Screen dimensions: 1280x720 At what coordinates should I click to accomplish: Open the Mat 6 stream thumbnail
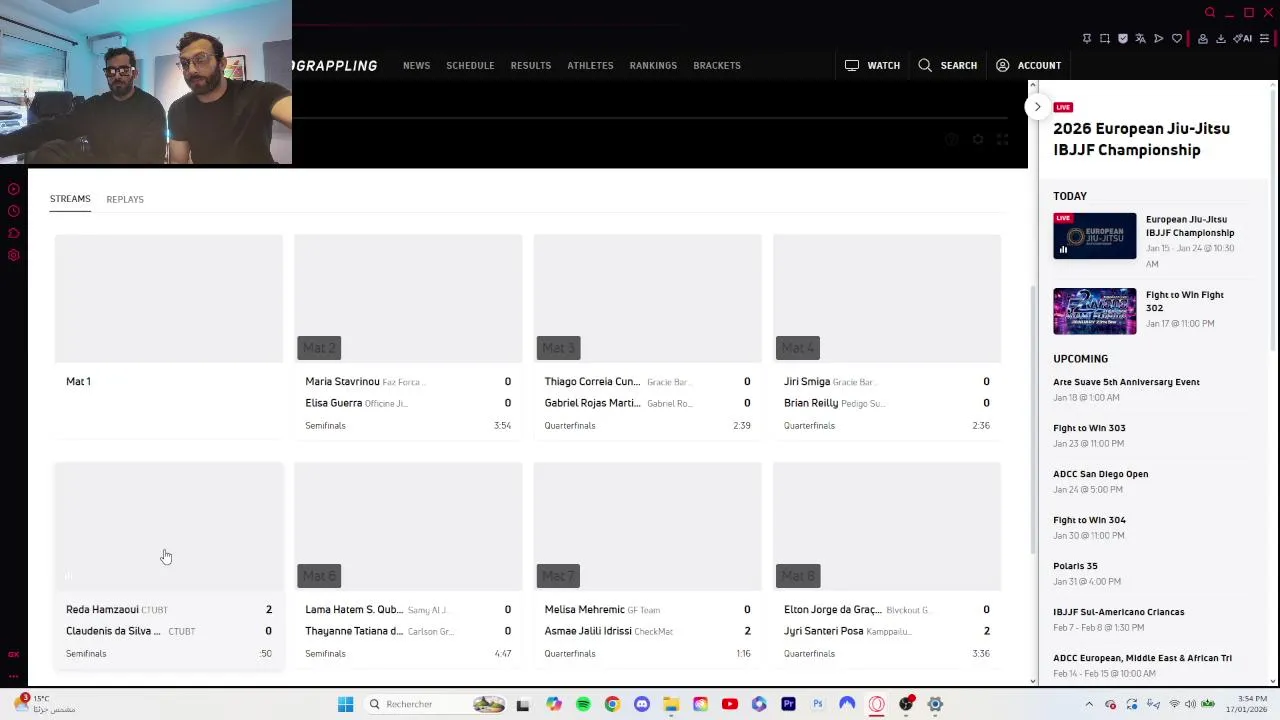click(408, 526)
